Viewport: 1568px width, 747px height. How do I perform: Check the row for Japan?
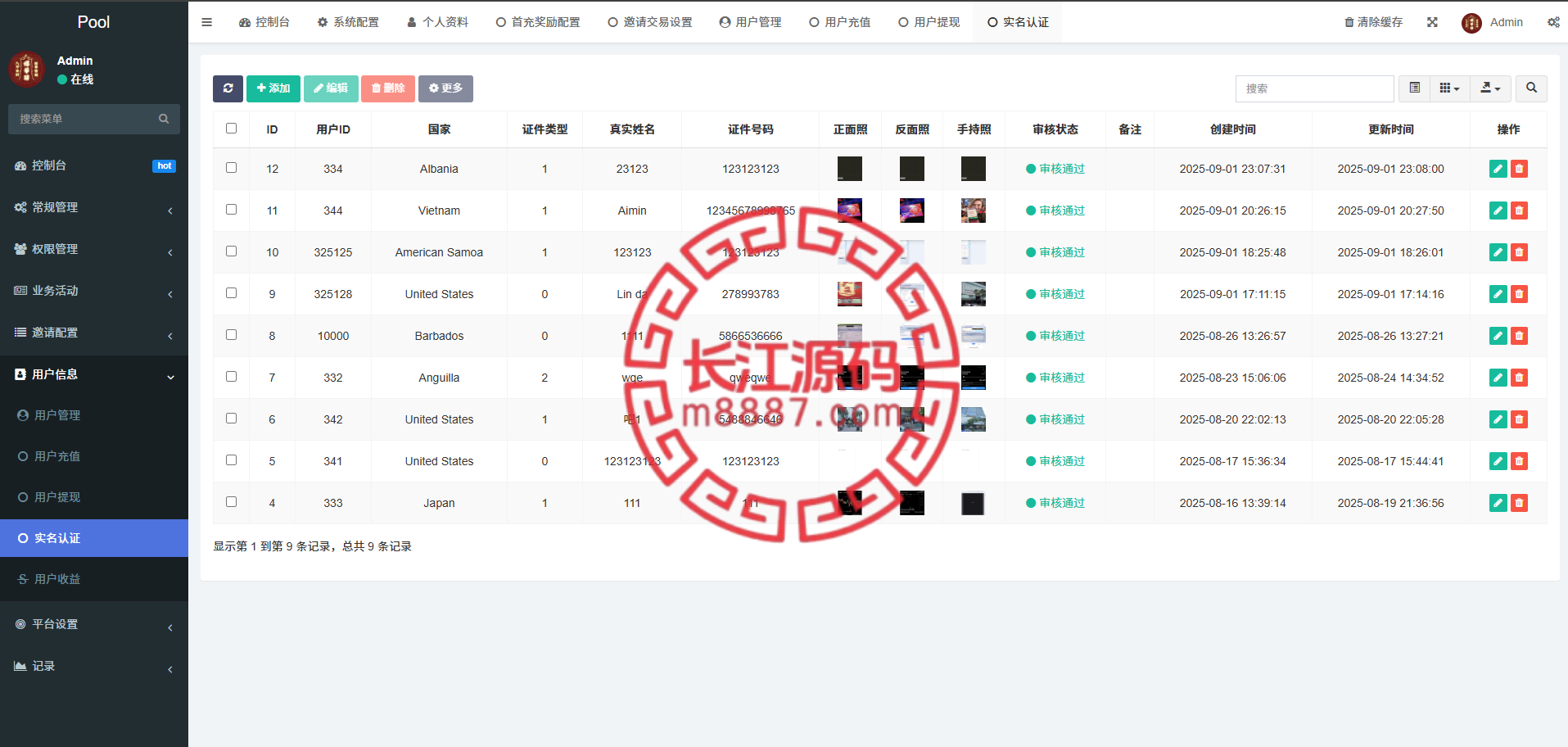coord(232,502)
